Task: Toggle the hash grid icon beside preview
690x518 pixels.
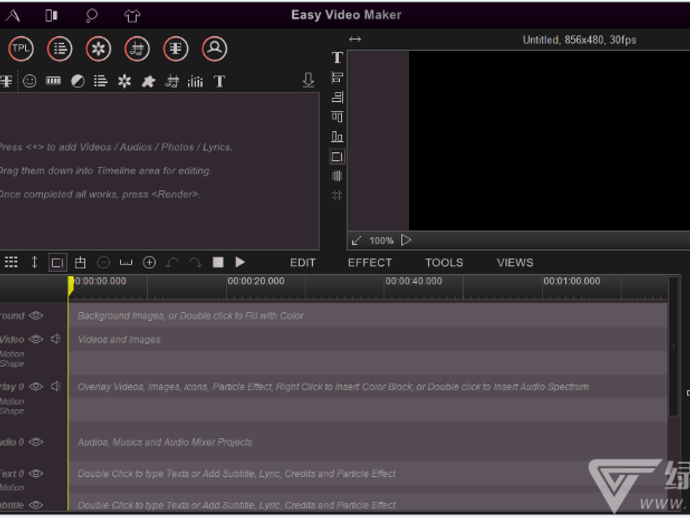Action: 337,195
